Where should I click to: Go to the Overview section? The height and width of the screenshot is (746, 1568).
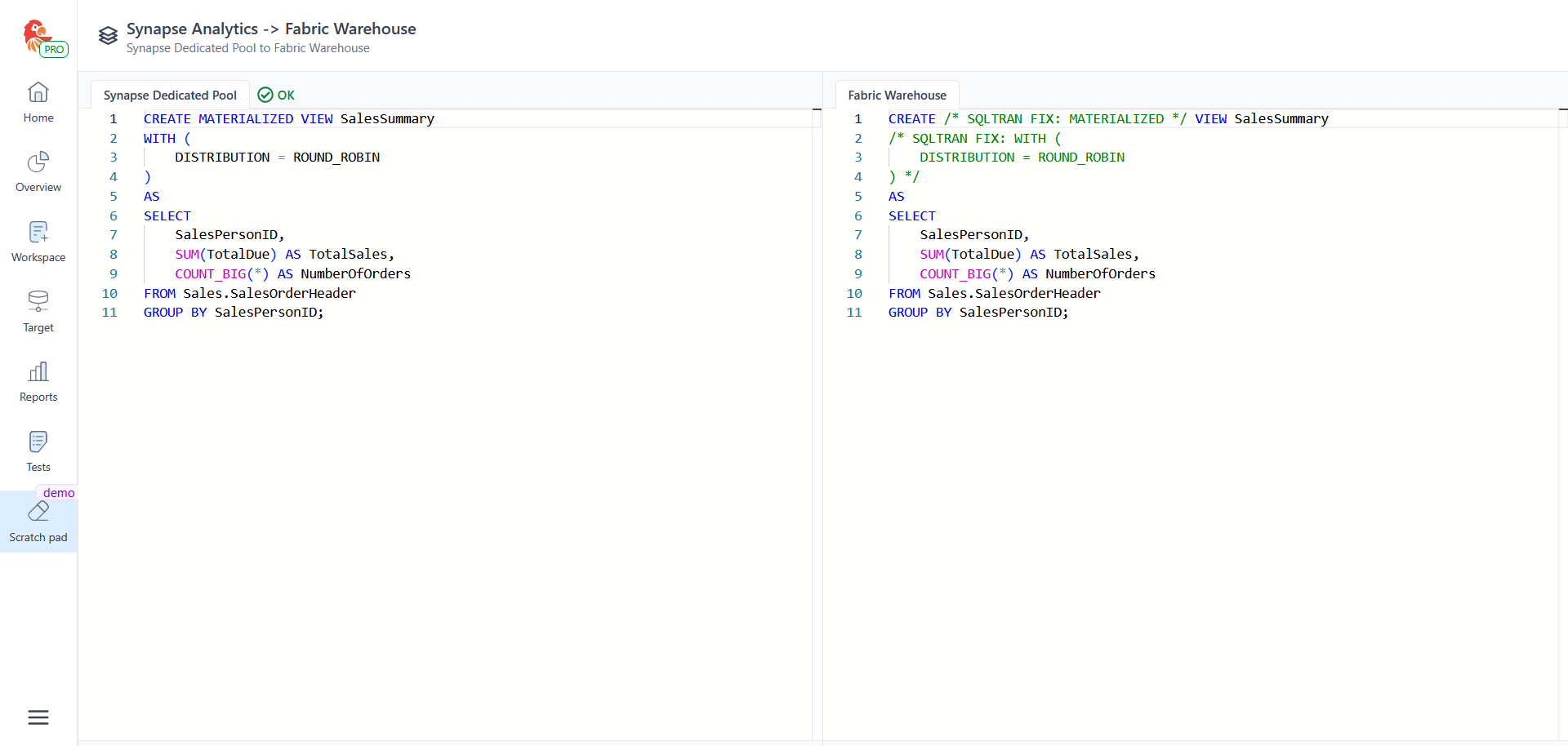pyautogui.click(x=38, y=172)
